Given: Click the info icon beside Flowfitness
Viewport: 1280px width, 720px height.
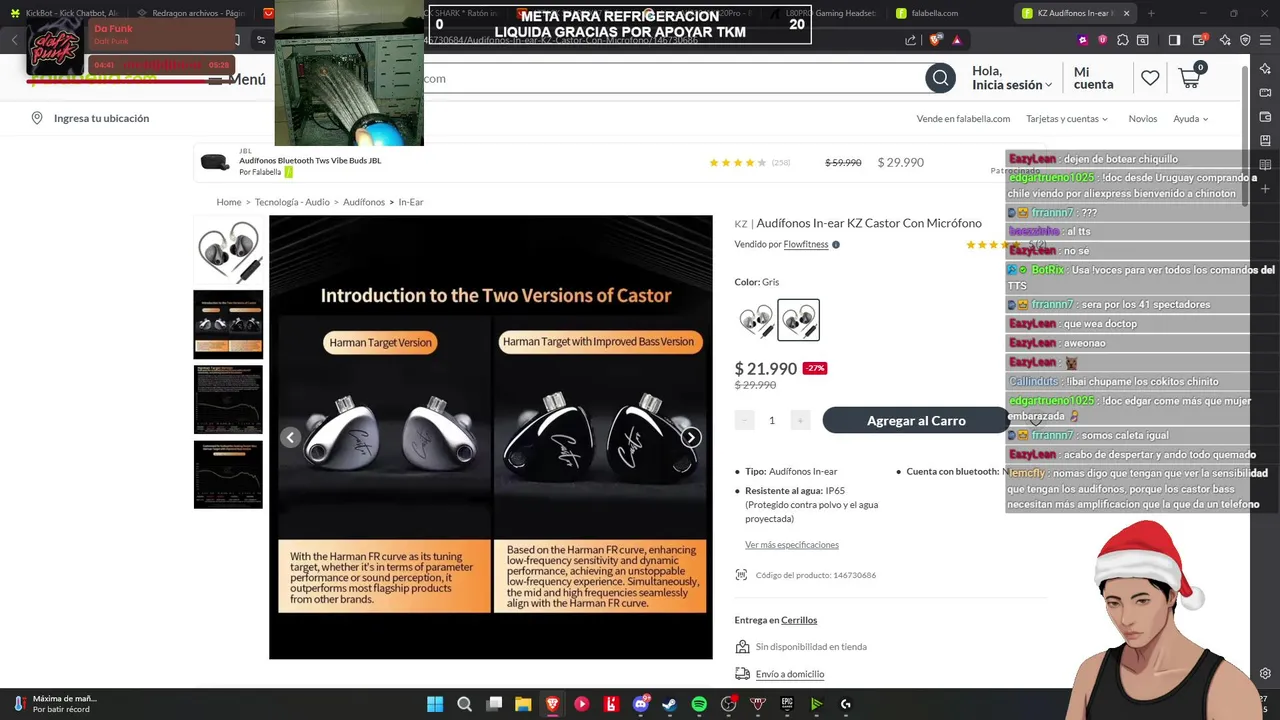Looking at the screenshot, I should point(836,244).
